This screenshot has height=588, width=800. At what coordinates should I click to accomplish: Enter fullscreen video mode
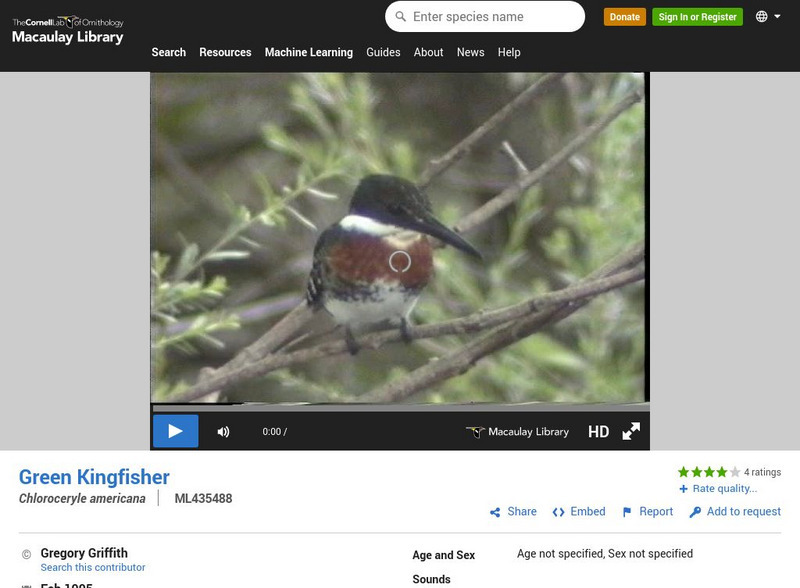631,431
